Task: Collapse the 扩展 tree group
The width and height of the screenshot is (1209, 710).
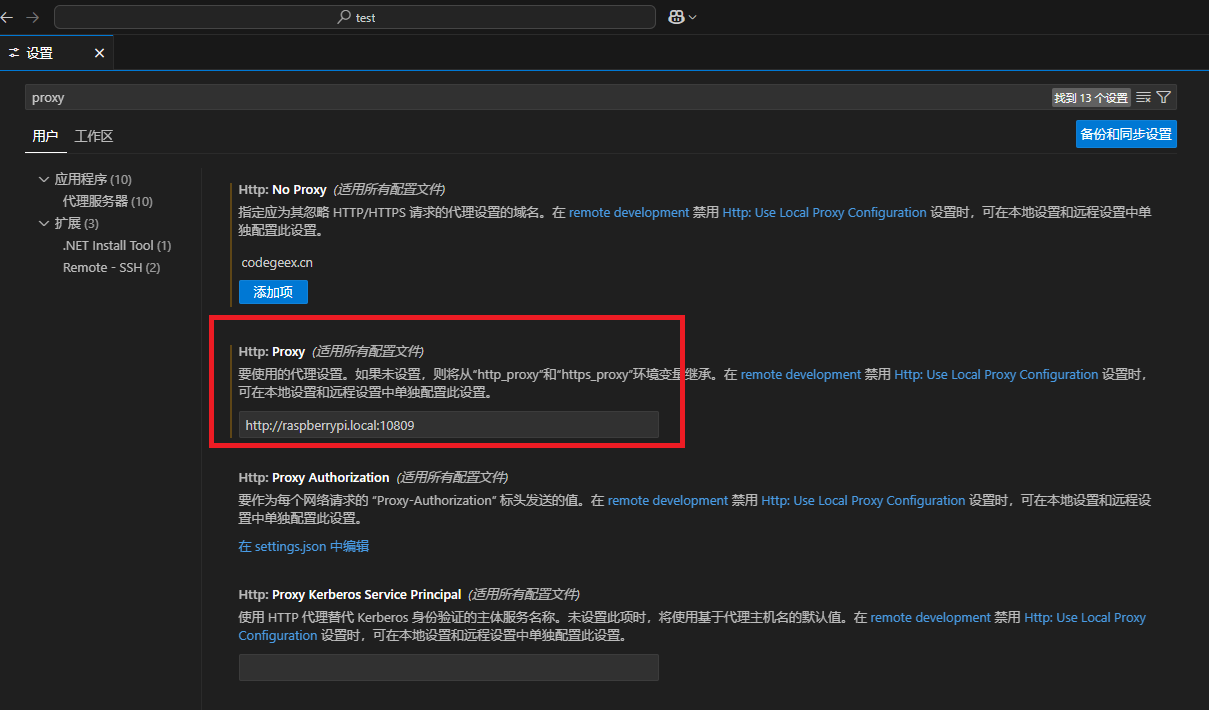Action: pos(44,223)
